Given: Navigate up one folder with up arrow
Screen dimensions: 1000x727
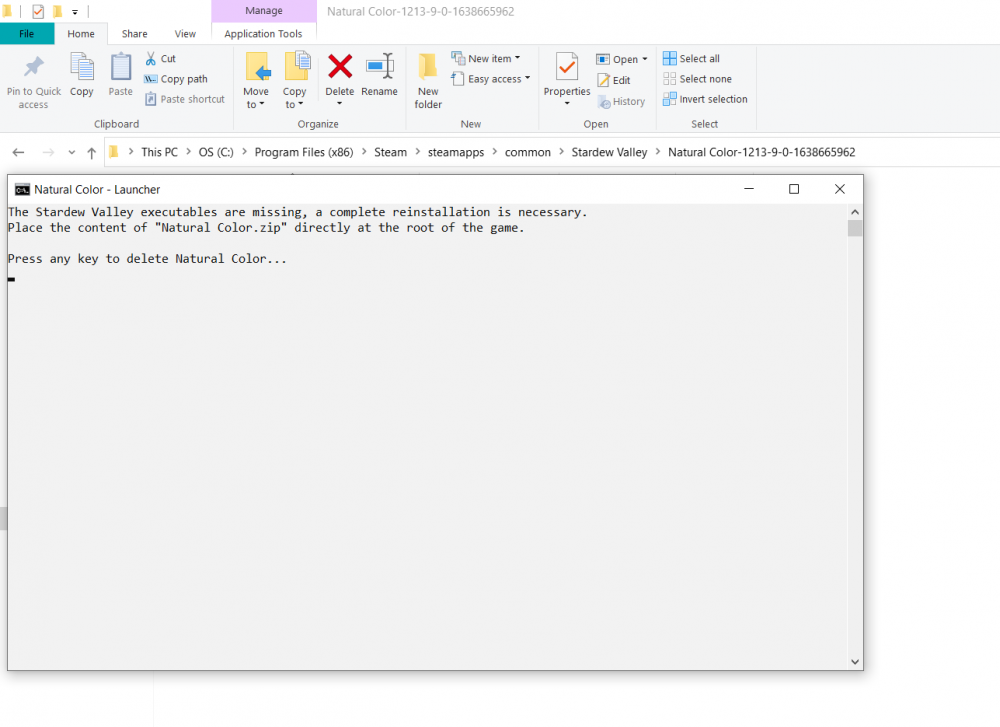Looking at the screenshot, I should pyautogui.click(x=92, y=152).
